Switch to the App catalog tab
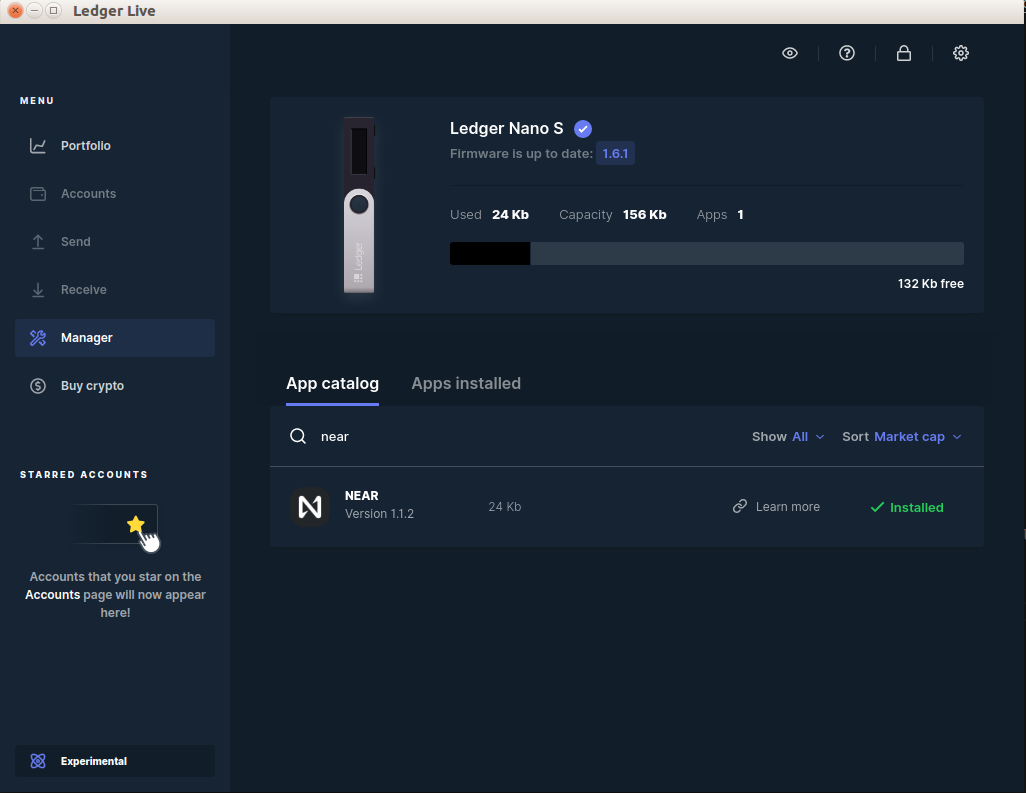This screenshot has height=793, width=1026. coord(332,383)
